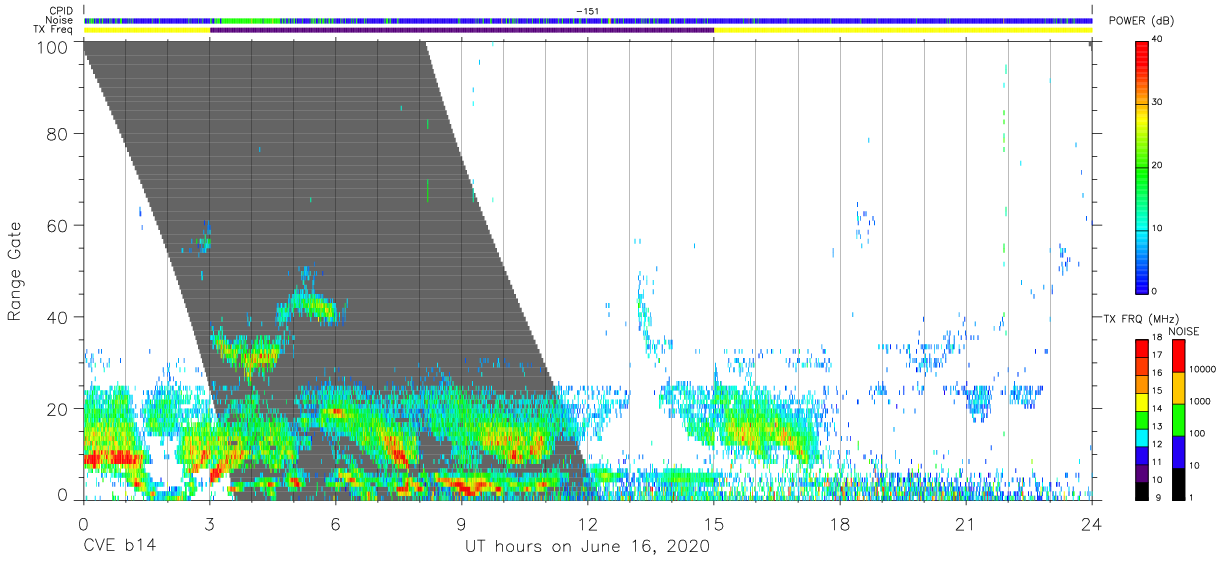Click the top TX Freq strip's yellow segment after 15 UT
Screen dimensions: 1228x567
[x=903, y=30]
